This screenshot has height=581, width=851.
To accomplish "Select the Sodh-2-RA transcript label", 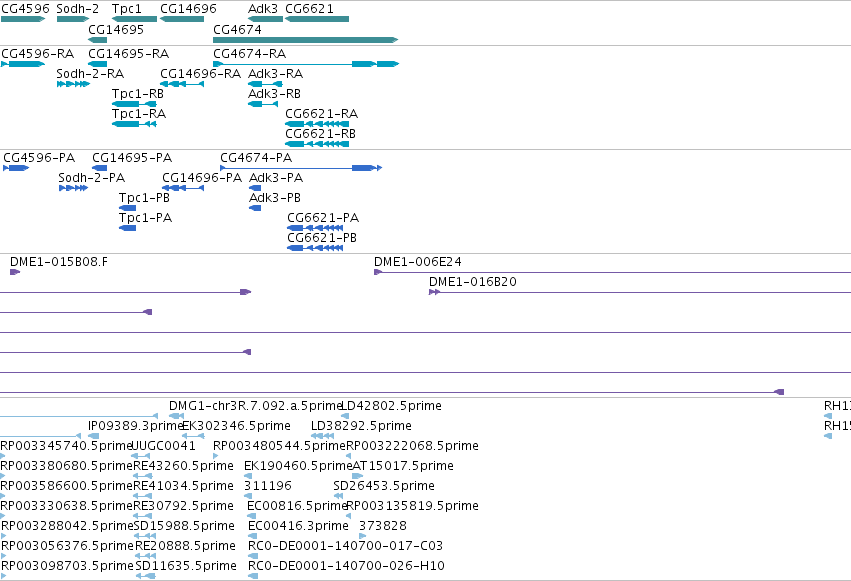I will click(x=90, y=74).
